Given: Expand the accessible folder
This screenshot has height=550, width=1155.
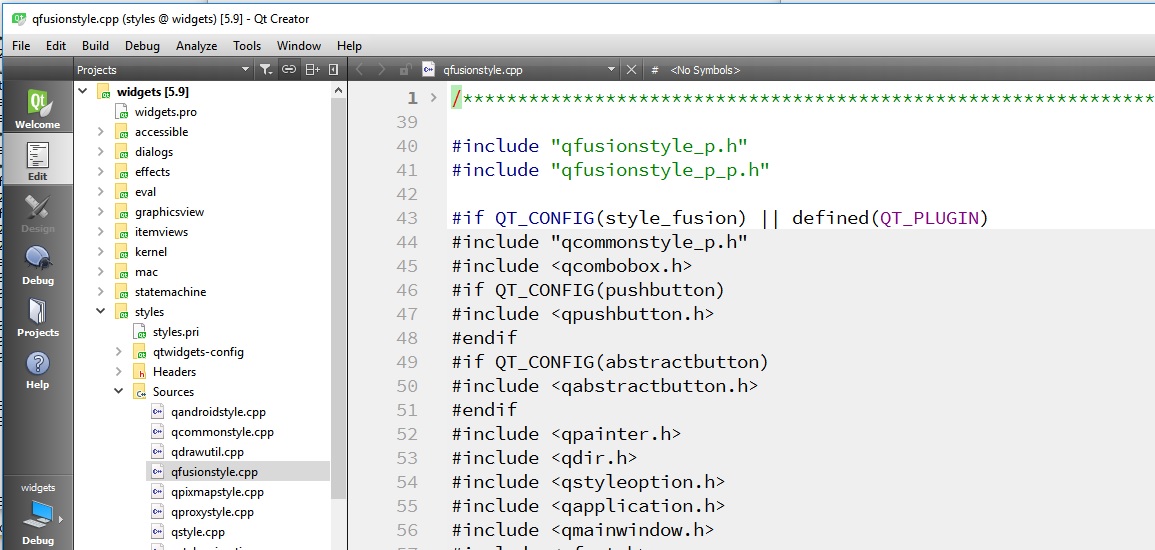Looking at the screenshot, I should (x=101, y=132).
